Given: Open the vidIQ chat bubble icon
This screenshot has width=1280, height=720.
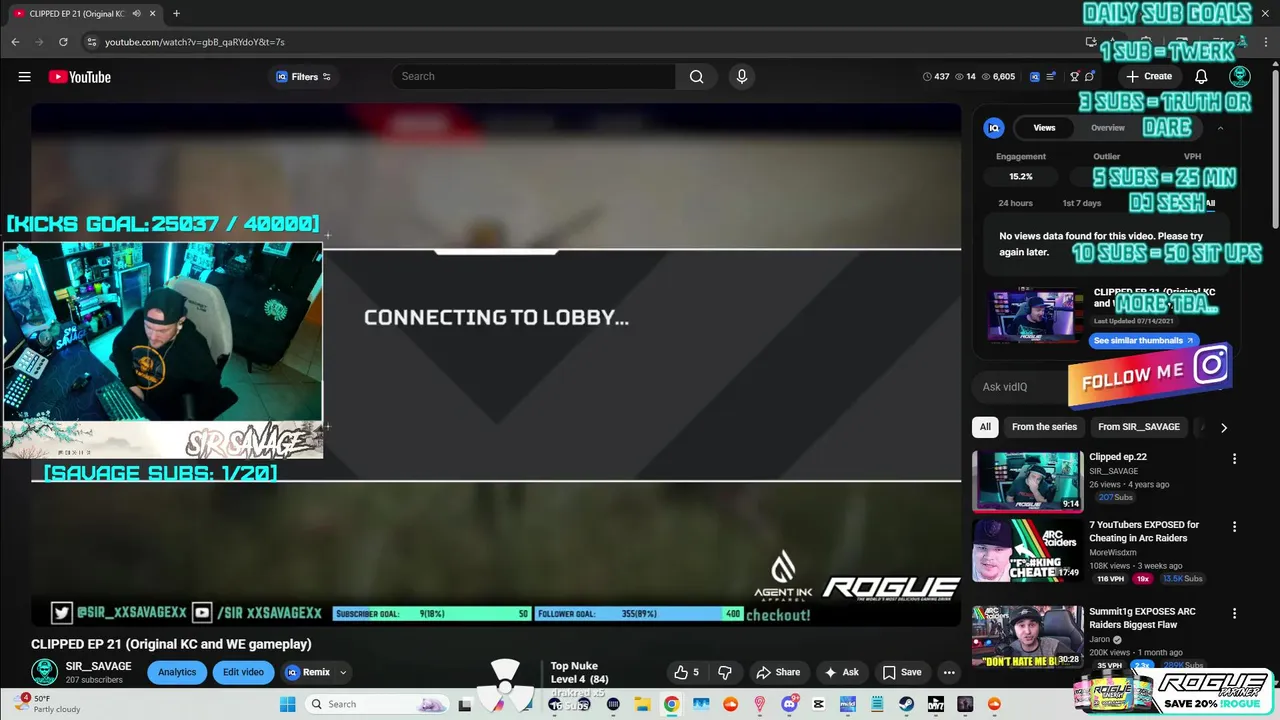Looking at the screenshot, I should point(1090,77).
